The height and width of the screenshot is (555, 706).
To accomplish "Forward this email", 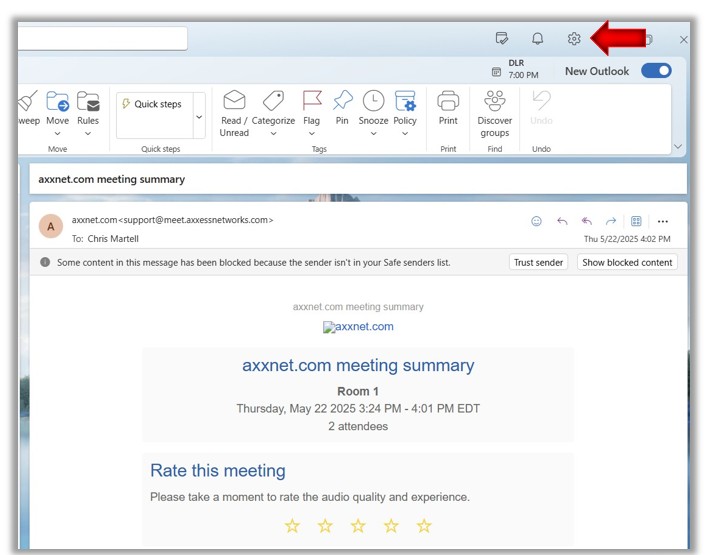I will 611,221.
